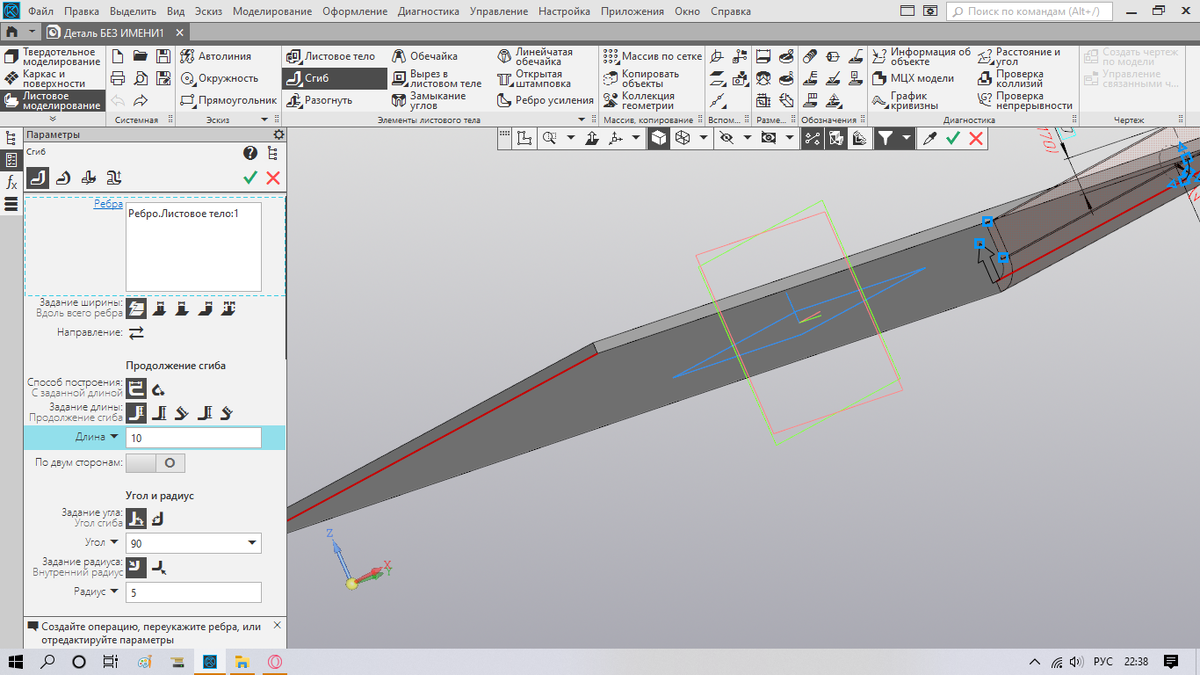Confirm operation with green check in parameters panel

point(250,177)
